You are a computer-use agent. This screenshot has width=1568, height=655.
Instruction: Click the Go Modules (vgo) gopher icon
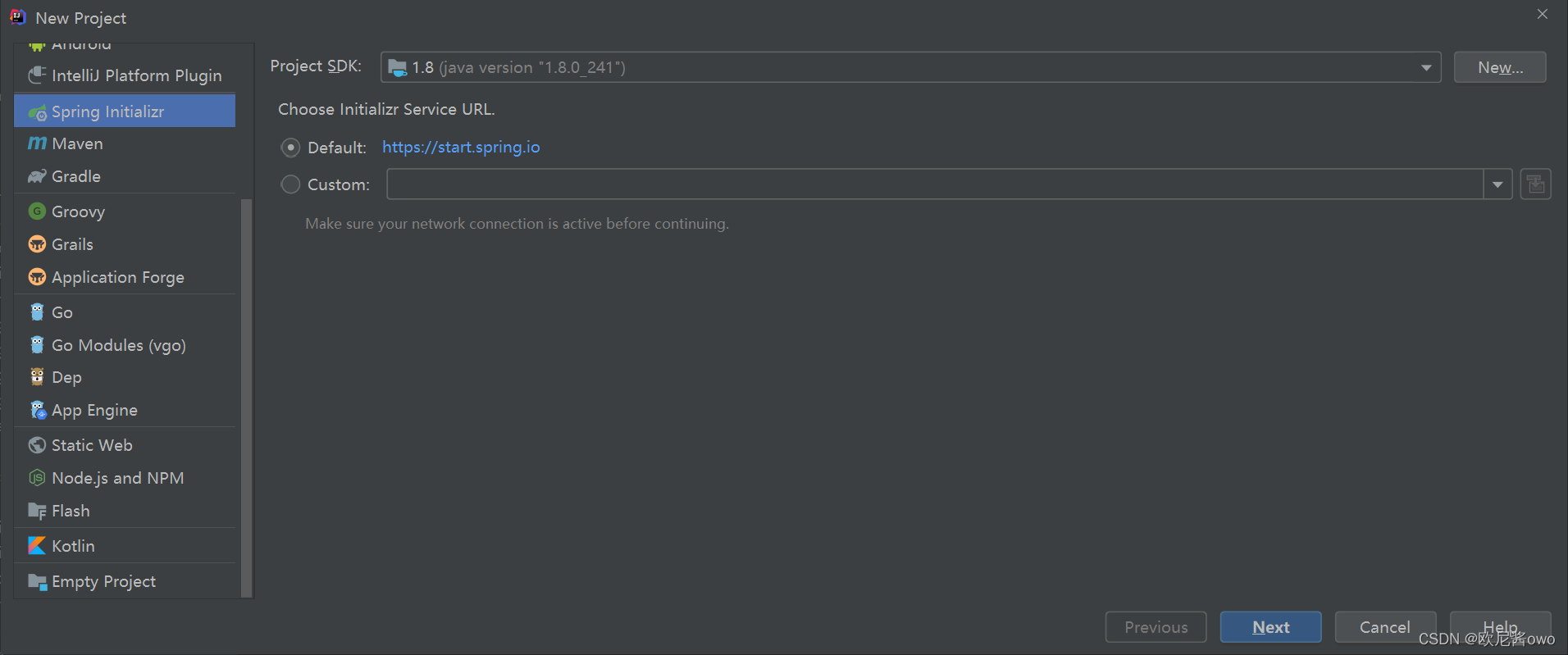pos(37,345)
